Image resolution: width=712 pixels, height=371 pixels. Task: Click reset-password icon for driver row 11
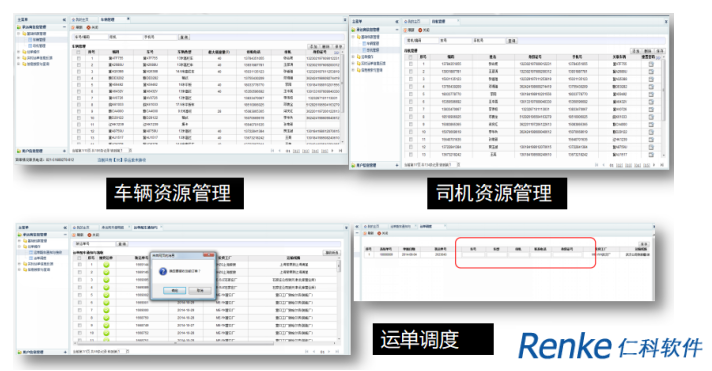651,139
